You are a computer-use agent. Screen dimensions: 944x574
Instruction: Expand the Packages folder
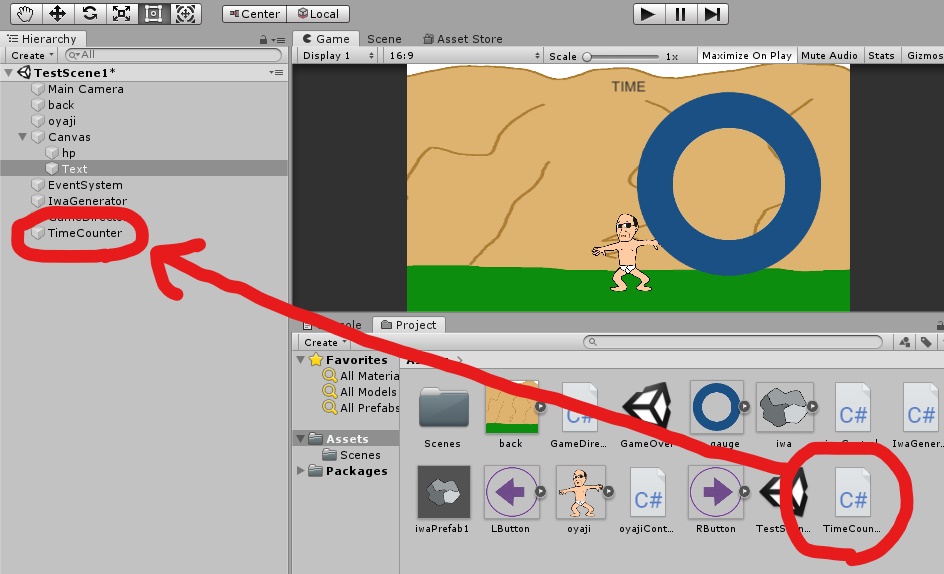tap(300, 470)
